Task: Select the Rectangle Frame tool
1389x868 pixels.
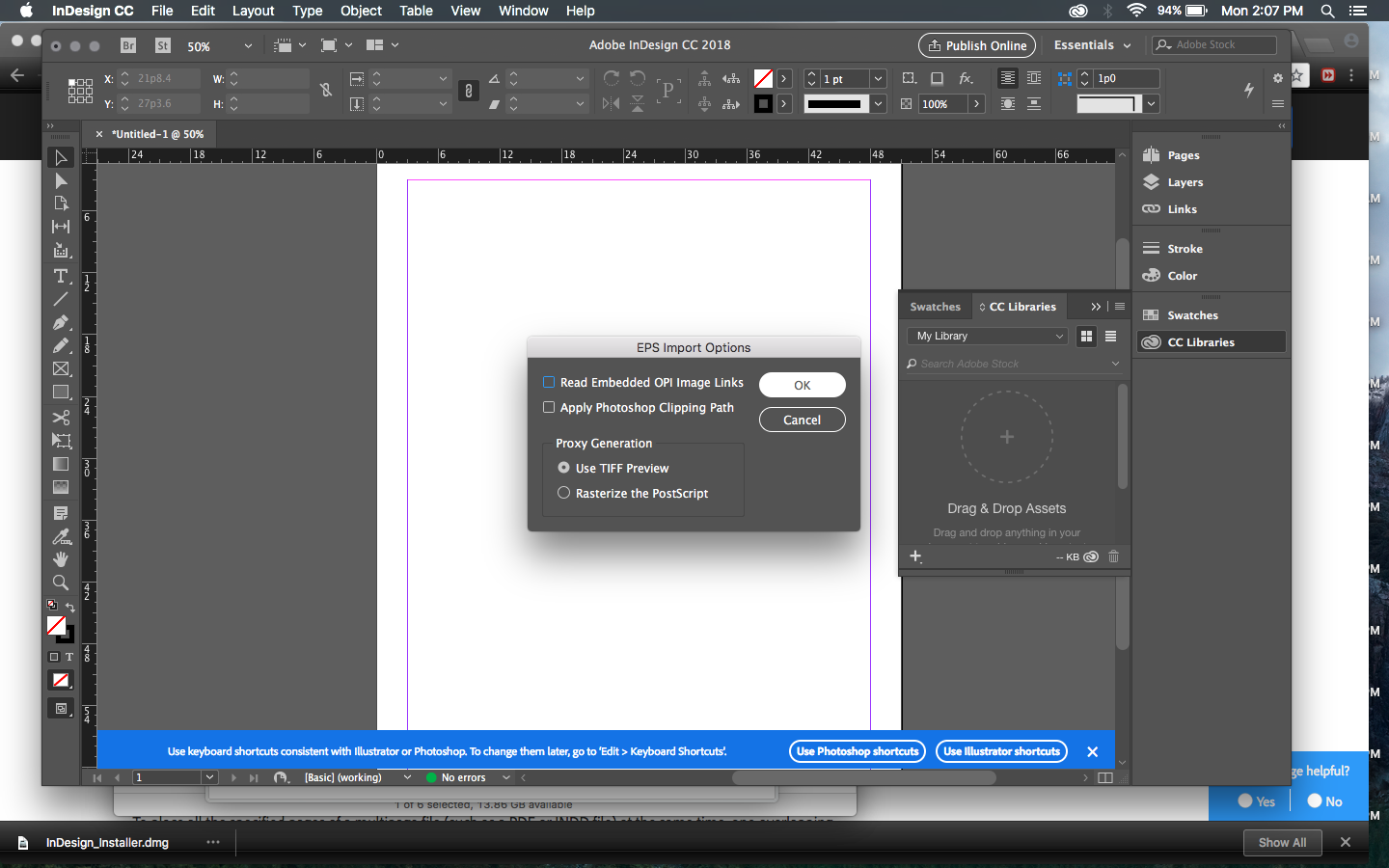Action: pos(61,368)
